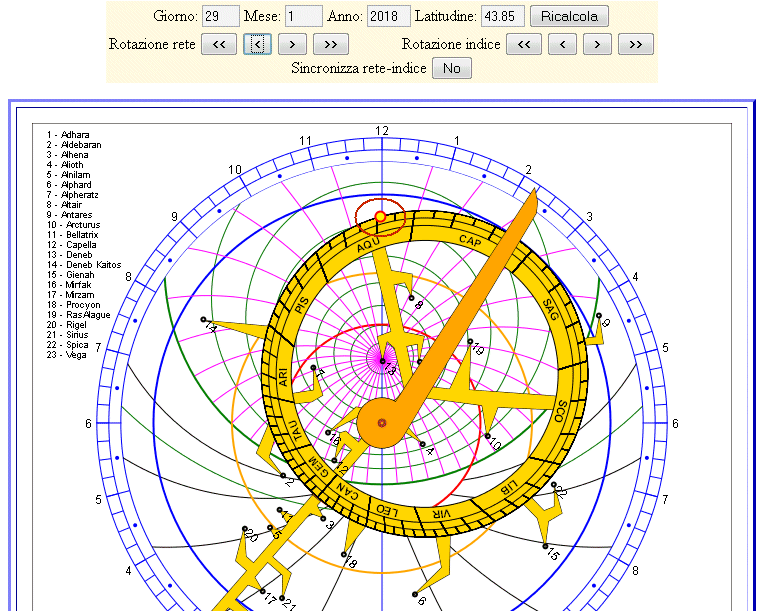Click rete single step forward arrow
The height and width of the screenshot is (611, 767).
(291, 44)
